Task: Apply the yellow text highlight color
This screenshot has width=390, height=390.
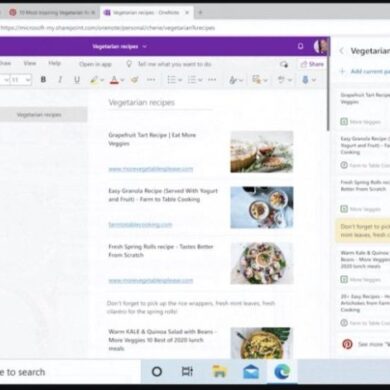Action: coord(94,80)
